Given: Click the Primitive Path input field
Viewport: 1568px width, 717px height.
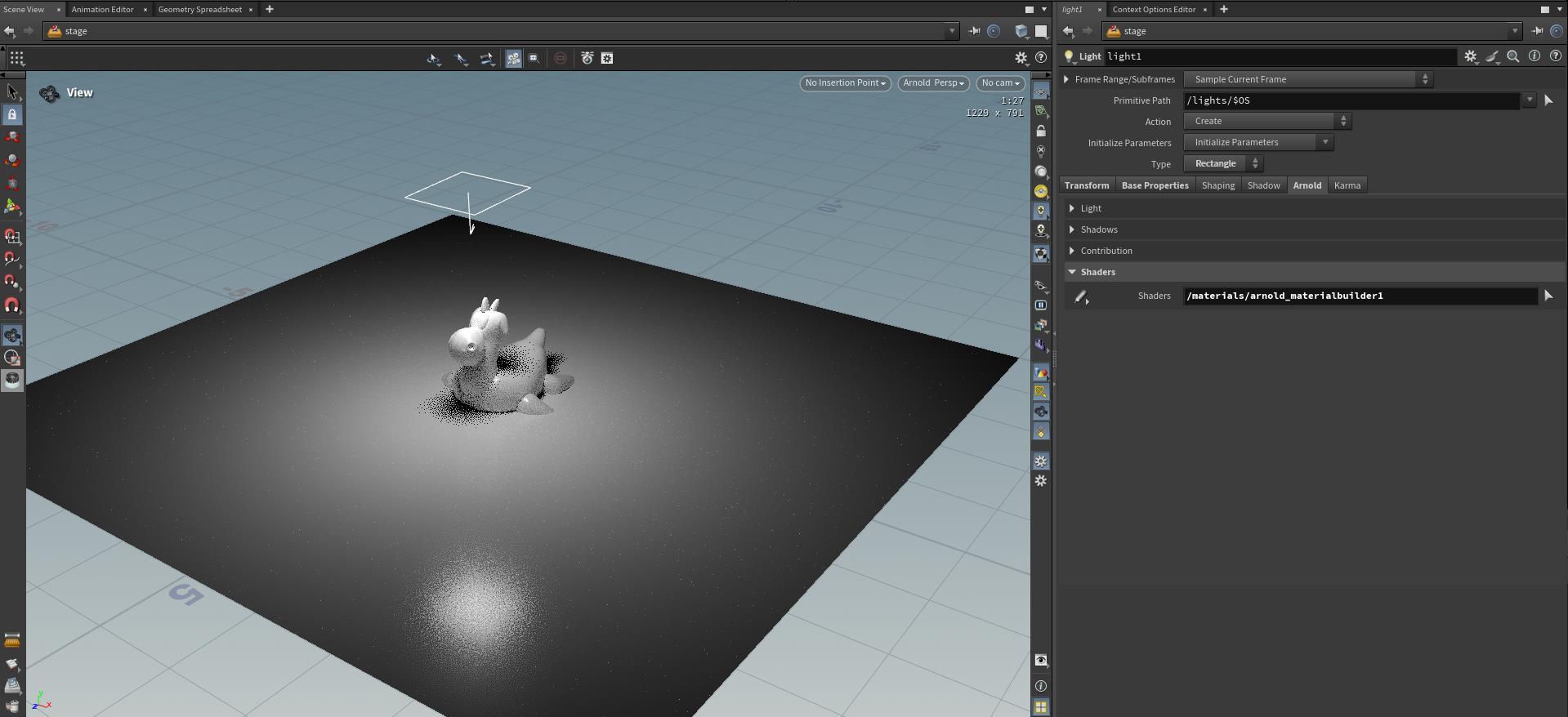Looking at the screenshot, I should coord(1351,100).
